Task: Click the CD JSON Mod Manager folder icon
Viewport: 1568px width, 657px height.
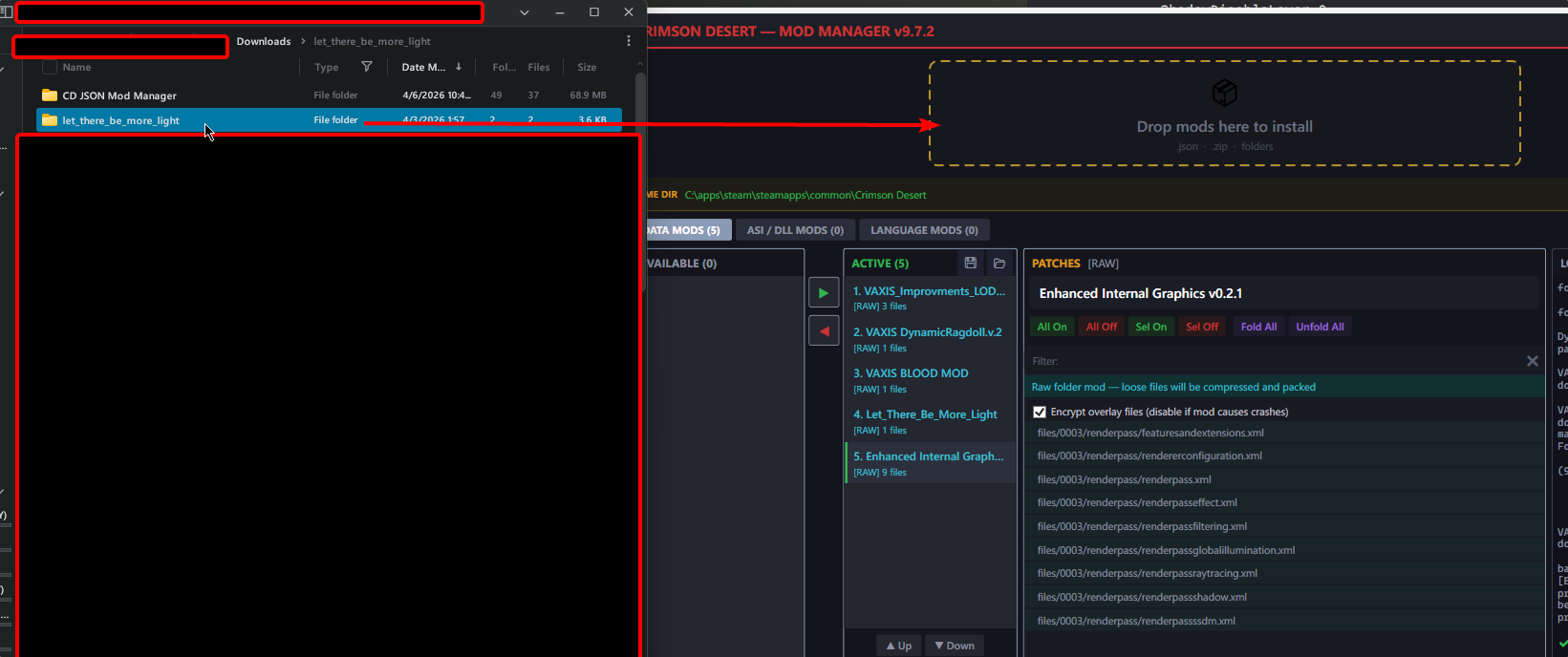Action: pyautogui.click(x=50, y=95)
